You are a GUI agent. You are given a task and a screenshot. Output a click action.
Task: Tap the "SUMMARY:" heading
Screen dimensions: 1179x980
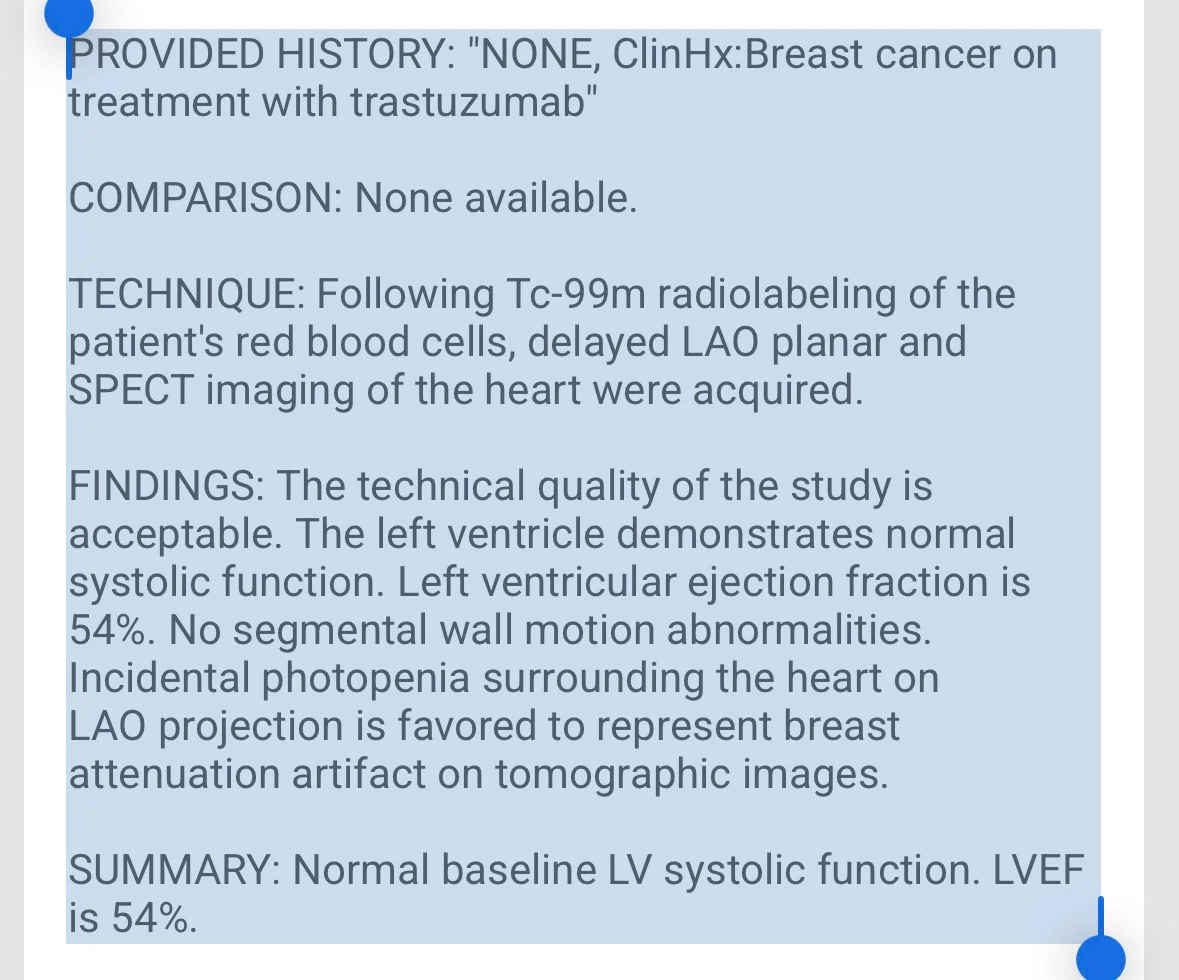[x=174, y=869]
